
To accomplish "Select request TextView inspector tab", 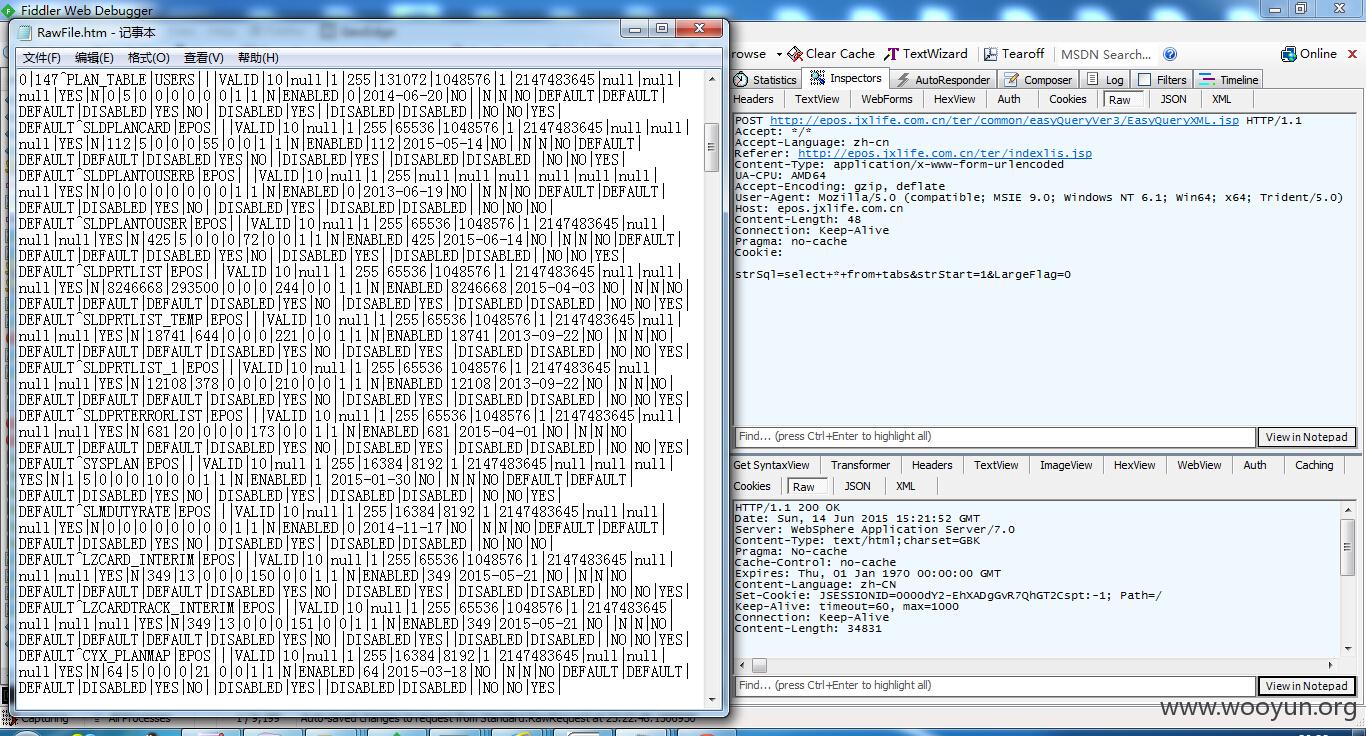I will click(x=817, y=99).
